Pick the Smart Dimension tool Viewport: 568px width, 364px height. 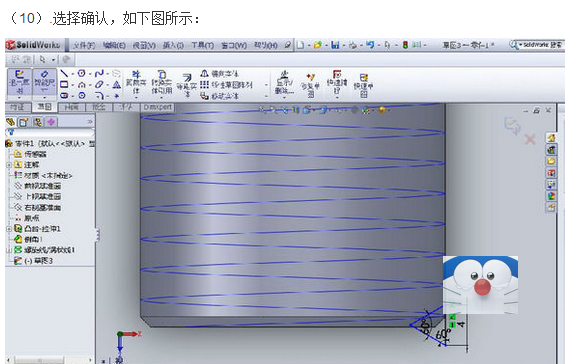tap(45, 84)
